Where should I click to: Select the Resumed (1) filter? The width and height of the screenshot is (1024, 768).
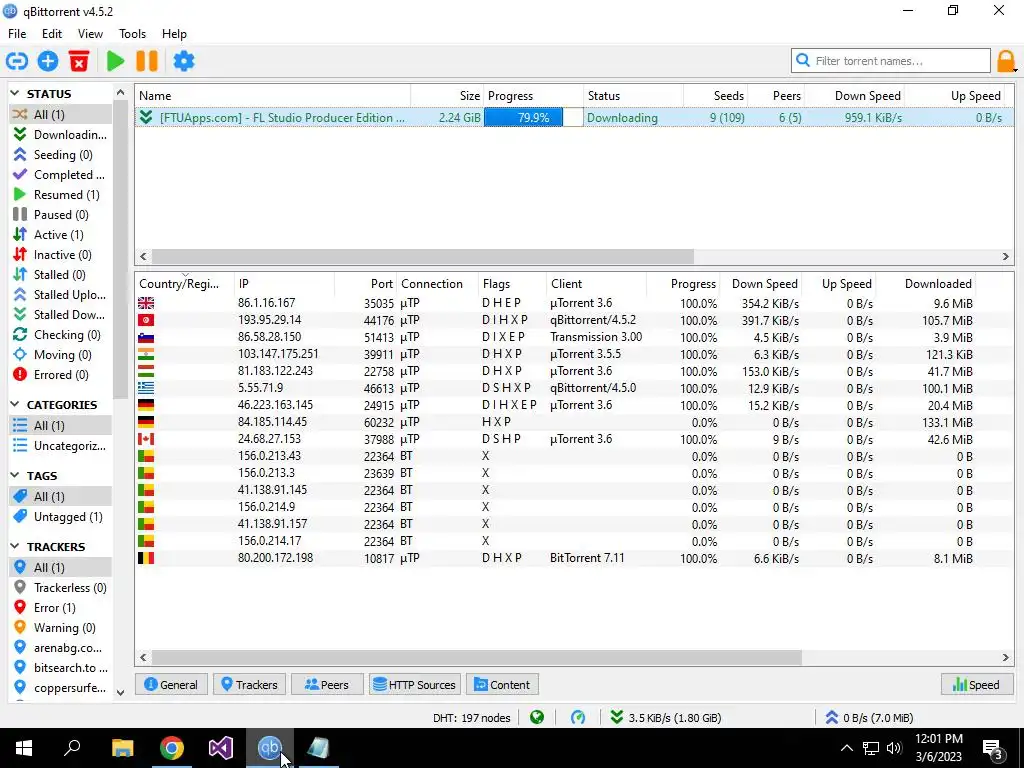point(60,195)
